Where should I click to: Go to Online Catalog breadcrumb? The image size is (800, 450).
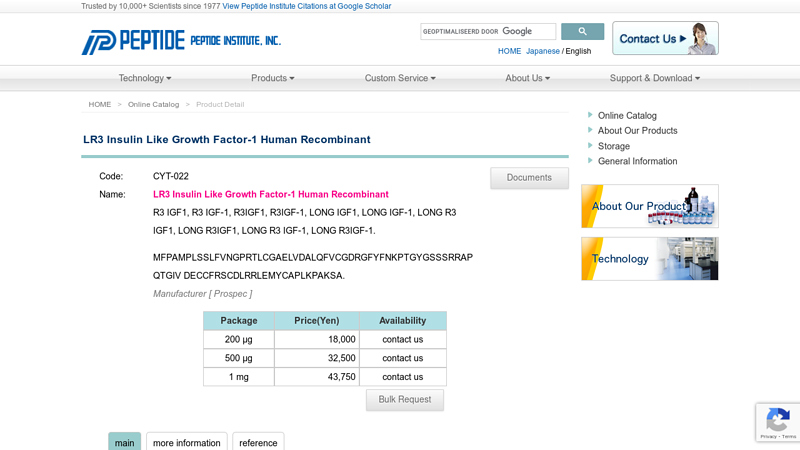point(153,104)
